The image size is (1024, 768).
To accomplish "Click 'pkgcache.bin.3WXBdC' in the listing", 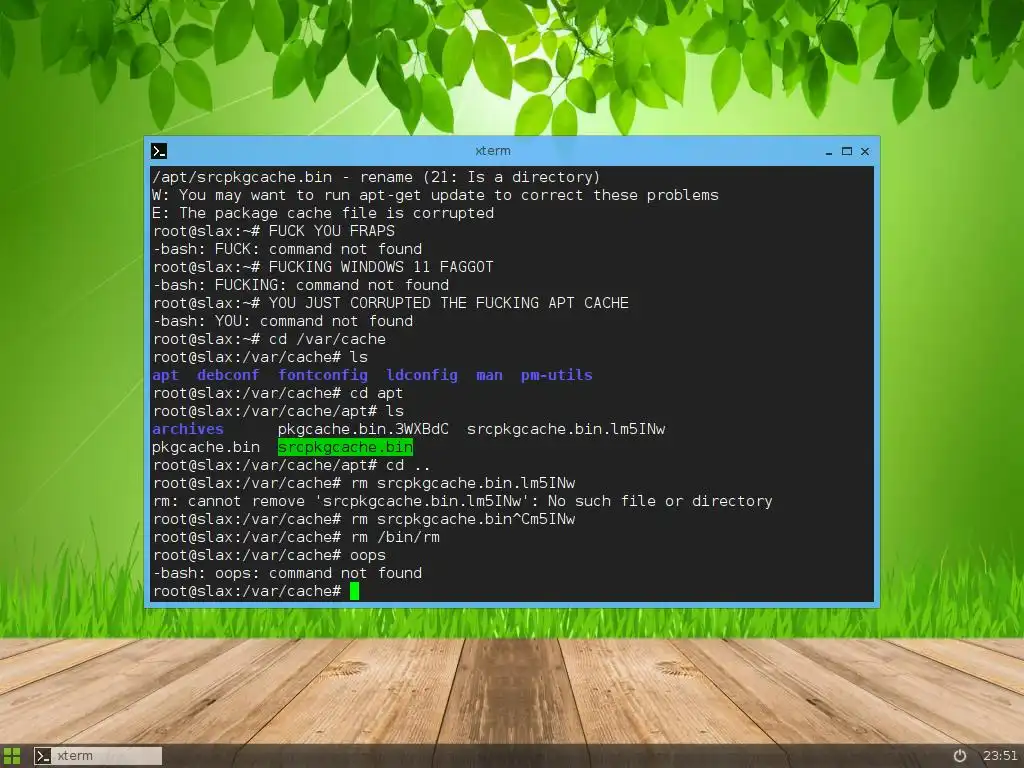I will pos(363,429).
